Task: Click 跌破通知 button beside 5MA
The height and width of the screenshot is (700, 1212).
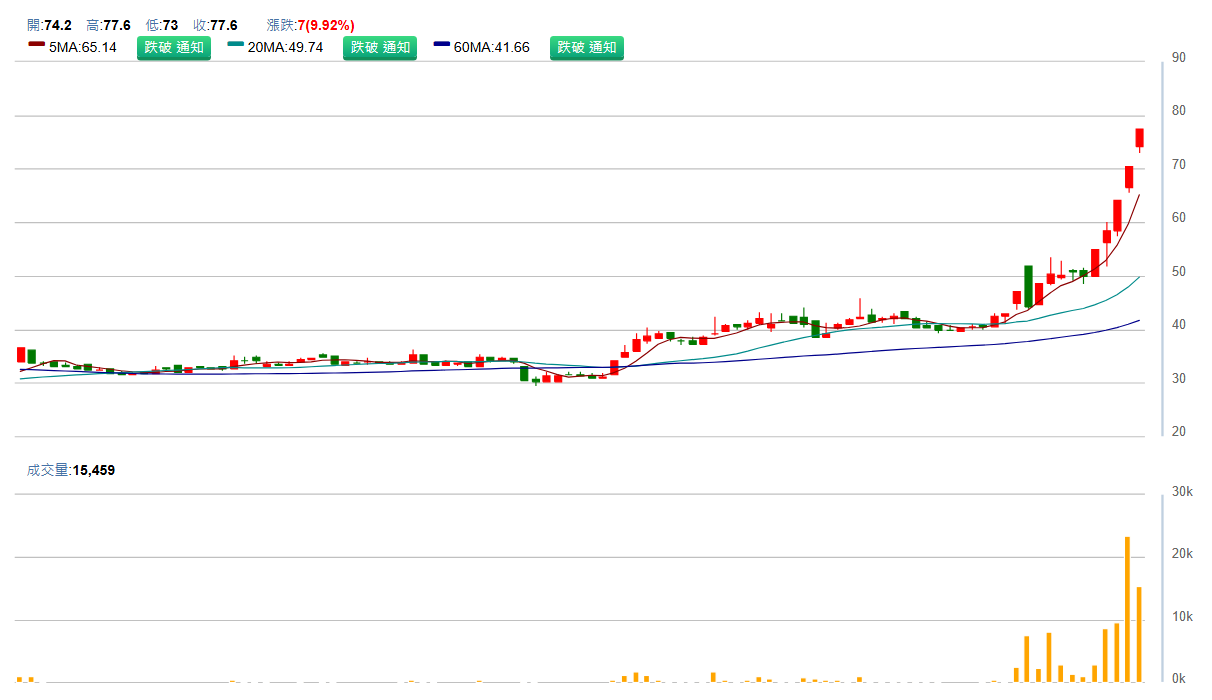Action: [x=174, y=47]
